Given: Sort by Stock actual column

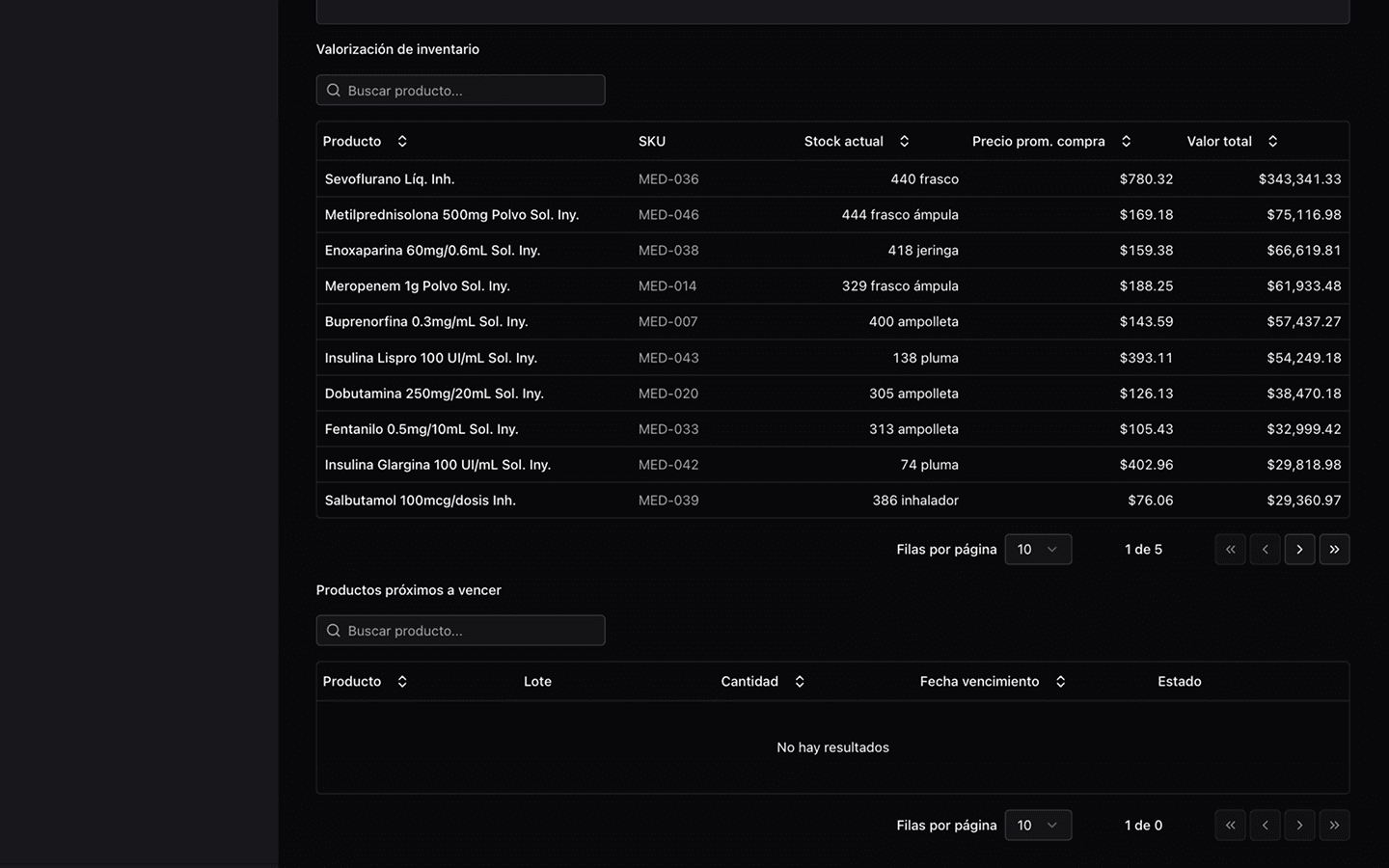Looking at the screenshot, I should click(857, 141).
